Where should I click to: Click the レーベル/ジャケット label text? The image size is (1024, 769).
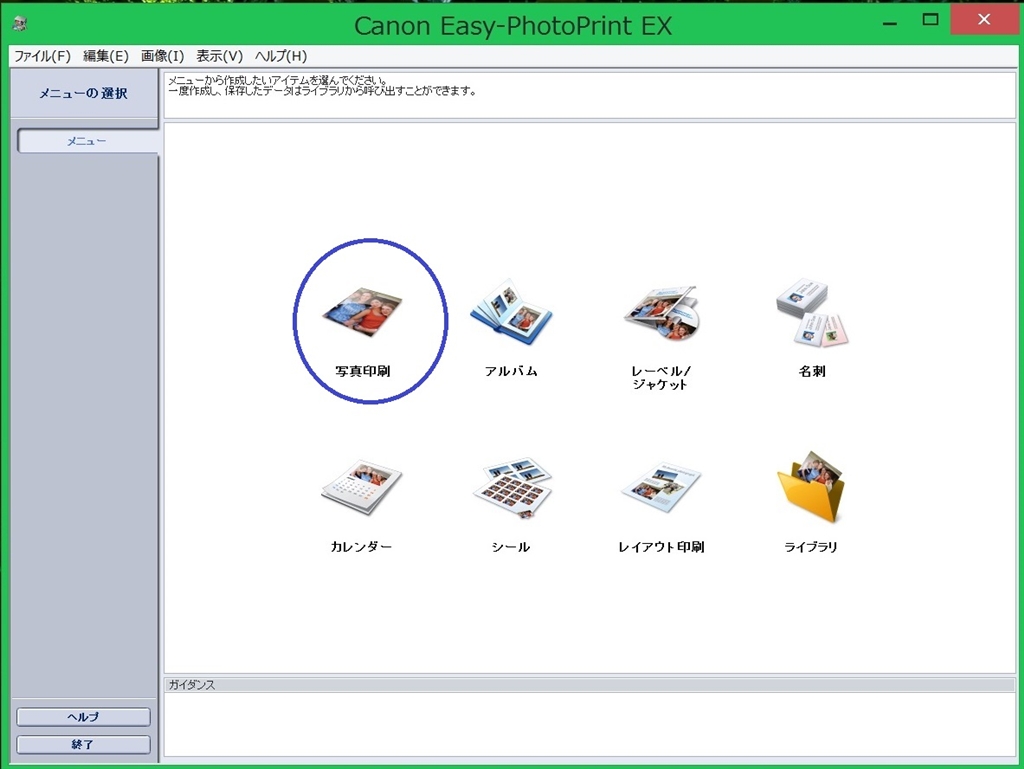click(x=661, y=377)
